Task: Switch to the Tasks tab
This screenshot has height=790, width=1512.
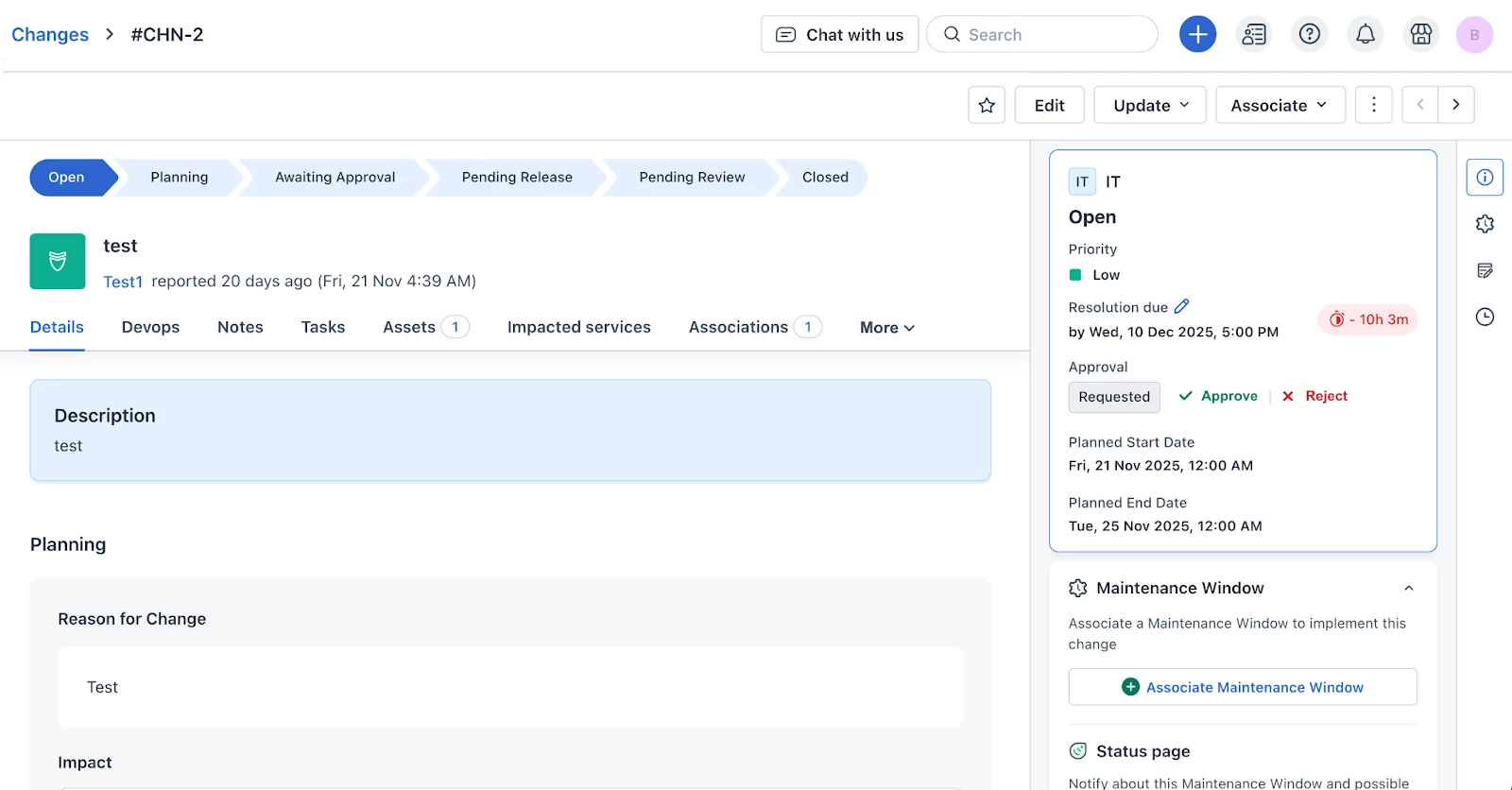Action: [x=323, y=327]
